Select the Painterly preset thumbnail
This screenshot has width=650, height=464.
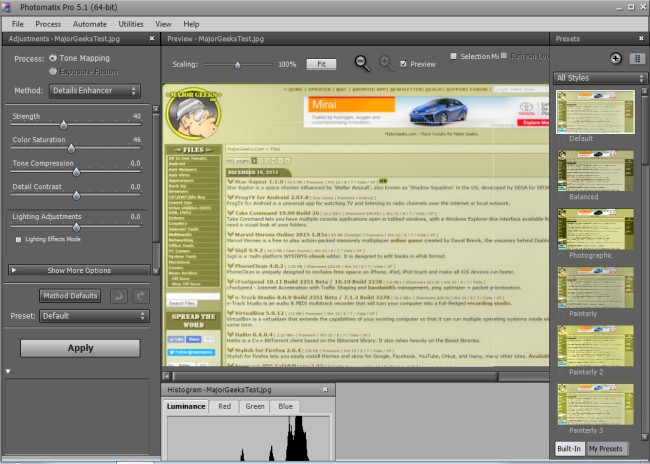(x=595, y=286)
